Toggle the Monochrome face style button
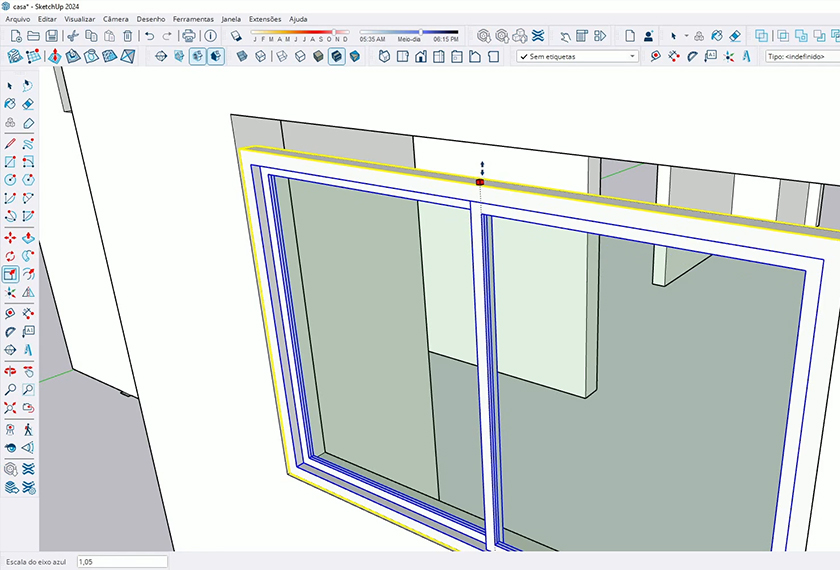This screenshot has width=840, height=570. click(356, 57)
